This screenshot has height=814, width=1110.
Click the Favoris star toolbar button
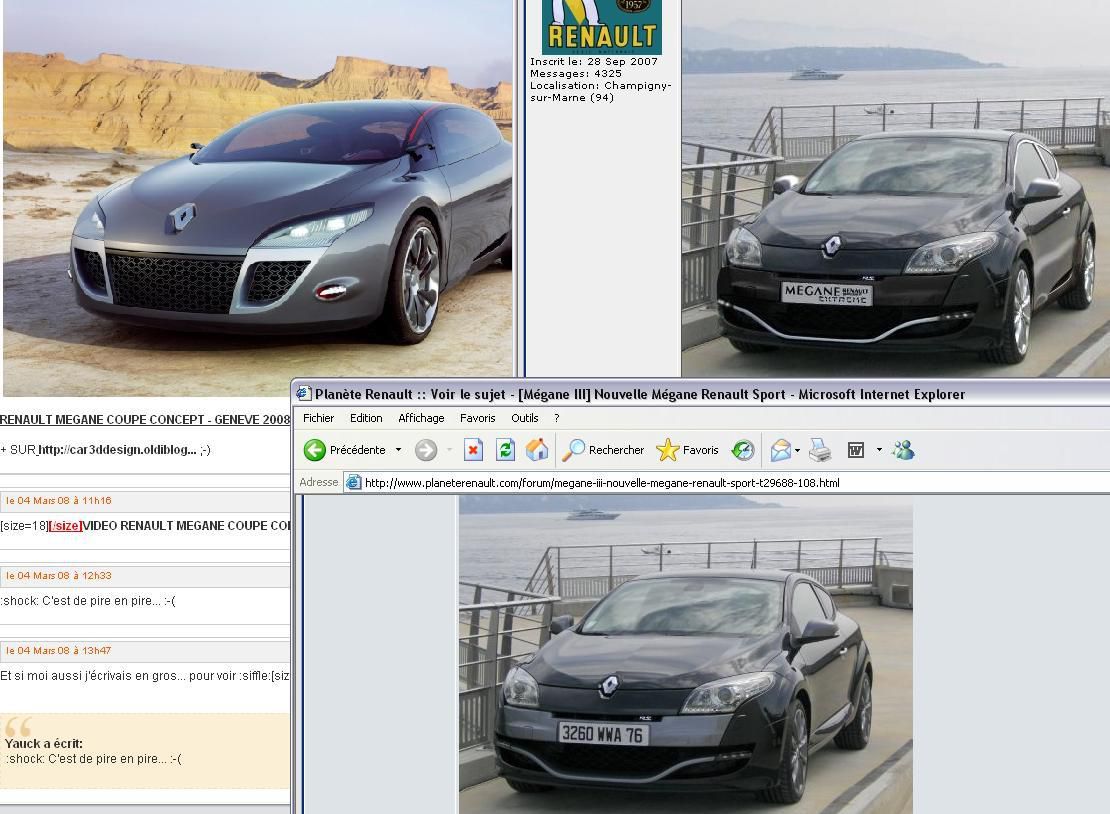point(688,450)
